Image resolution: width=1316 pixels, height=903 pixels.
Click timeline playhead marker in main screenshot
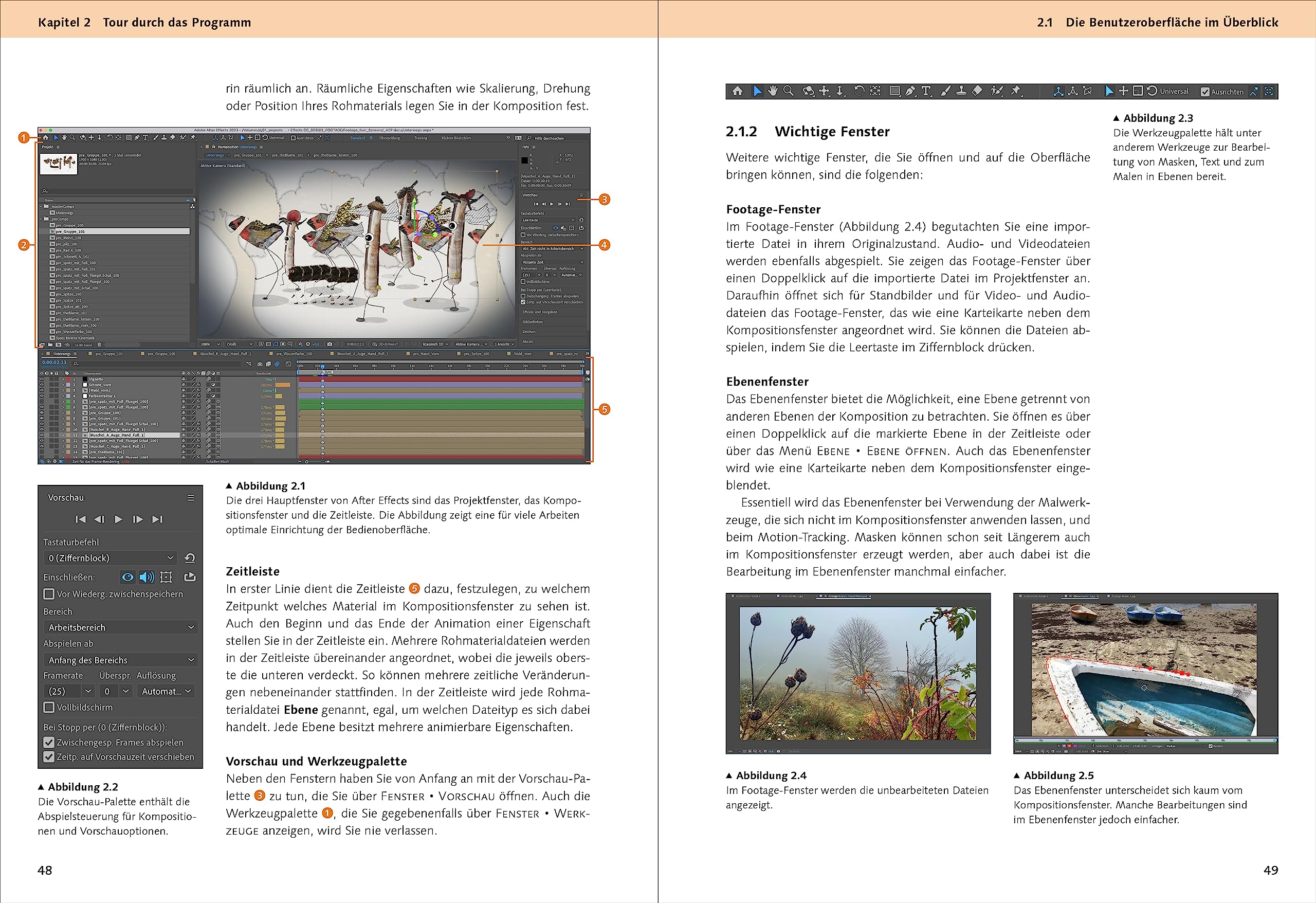pos(323,367)
